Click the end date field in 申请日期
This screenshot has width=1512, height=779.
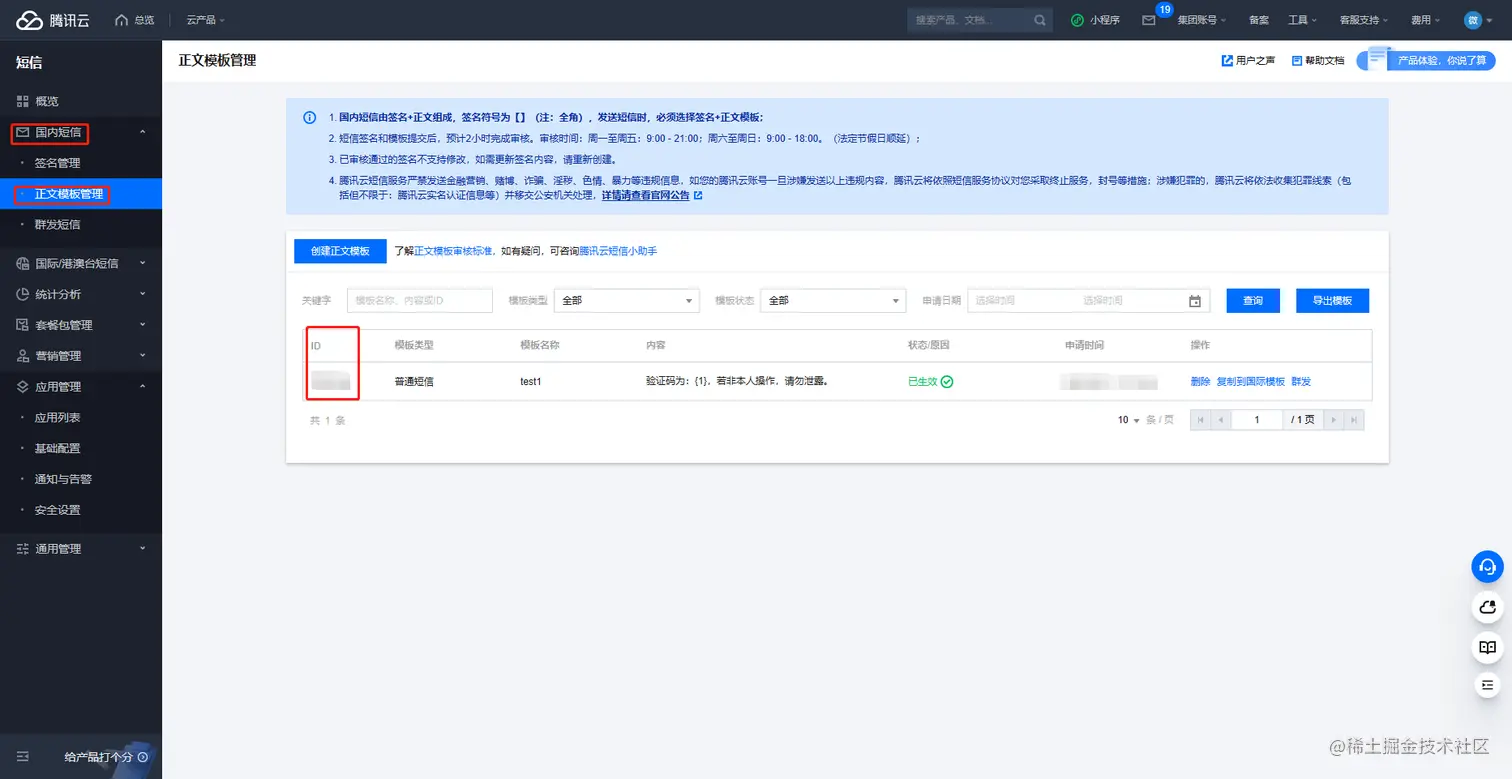click(1130, 301)
